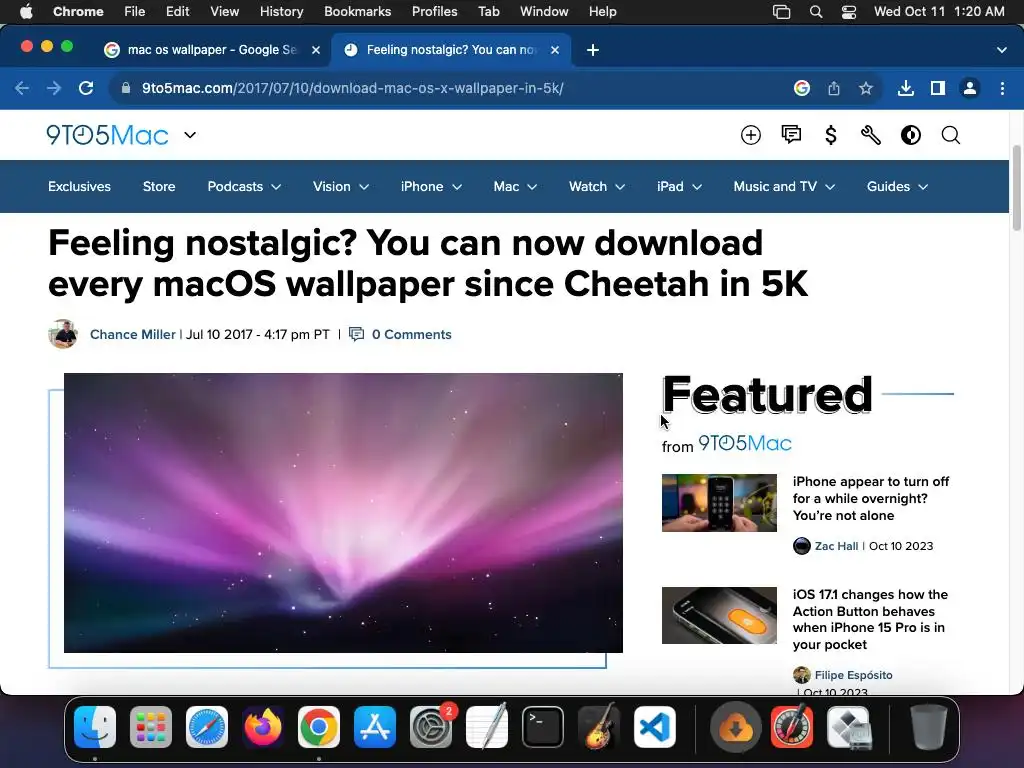Click the 9to5Mac logo under Featured
The width and height of the screenshot is (1024, 768).
[x=744, y=443]
